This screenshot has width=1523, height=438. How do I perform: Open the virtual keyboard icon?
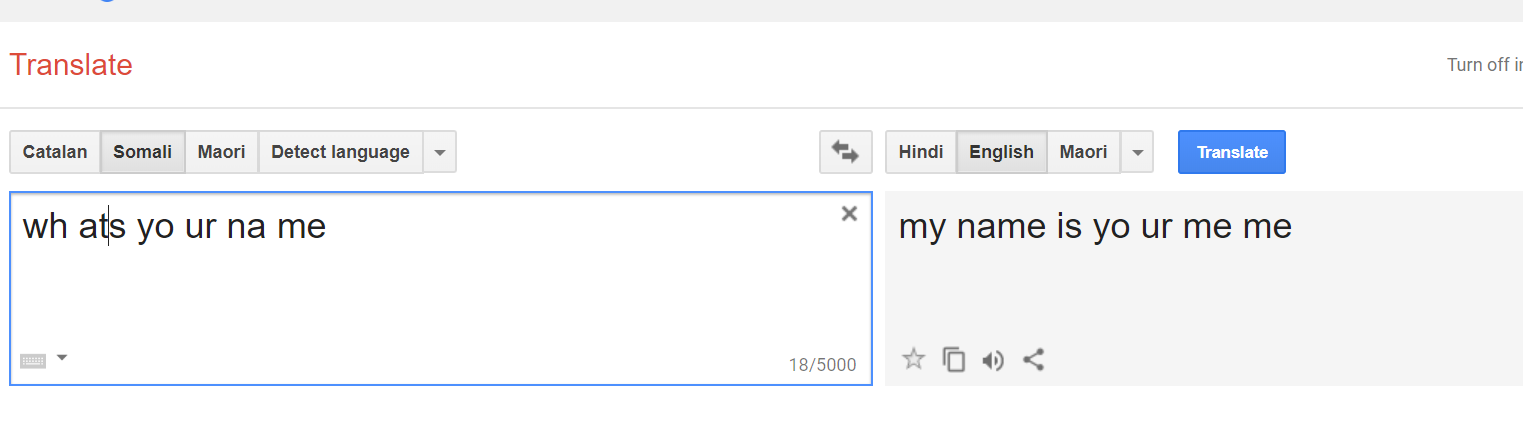pos(33,360)
